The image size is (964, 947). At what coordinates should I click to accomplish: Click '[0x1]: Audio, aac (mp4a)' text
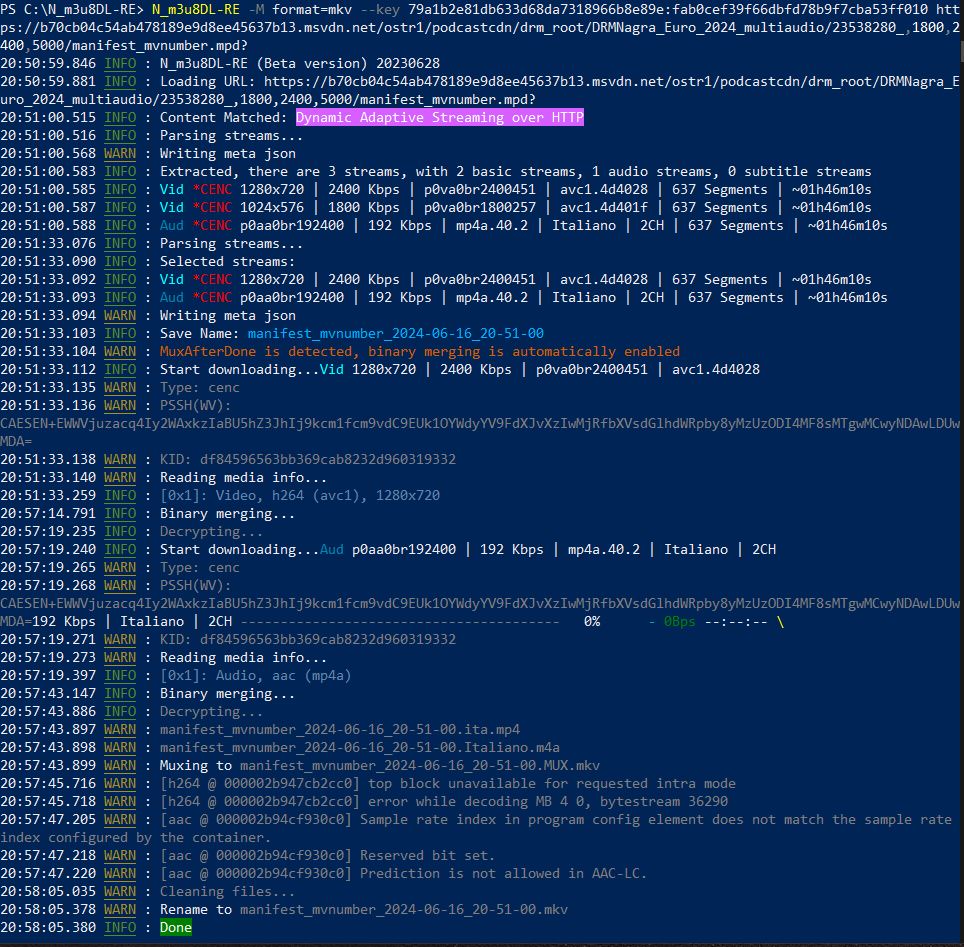(x=256, y=675)
